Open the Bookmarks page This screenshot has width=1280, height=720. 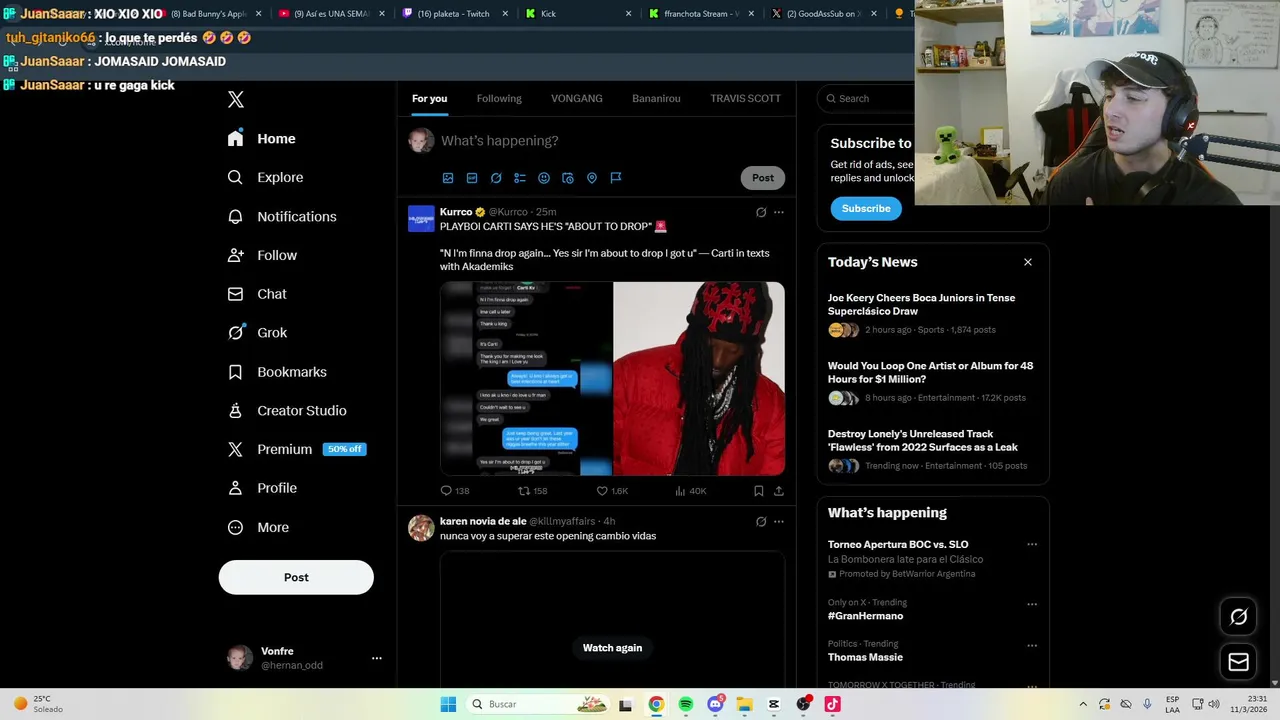(277, 372)
